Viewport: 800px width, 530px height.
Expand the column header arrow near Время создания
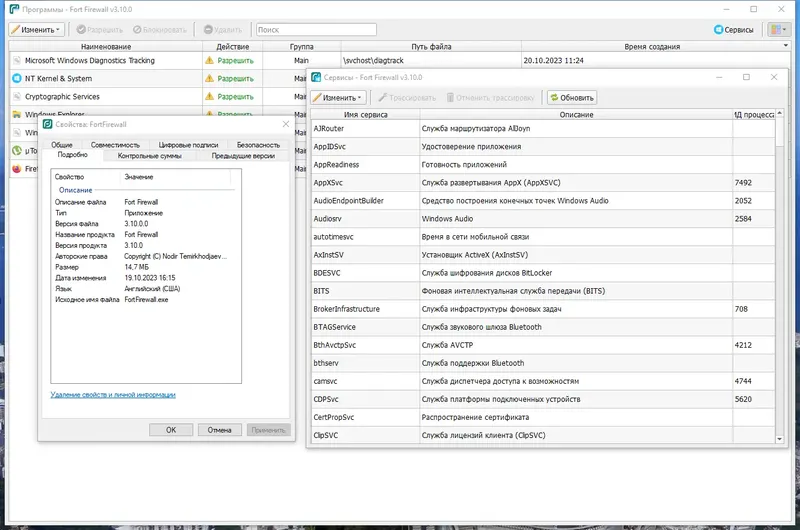[786, 46]
